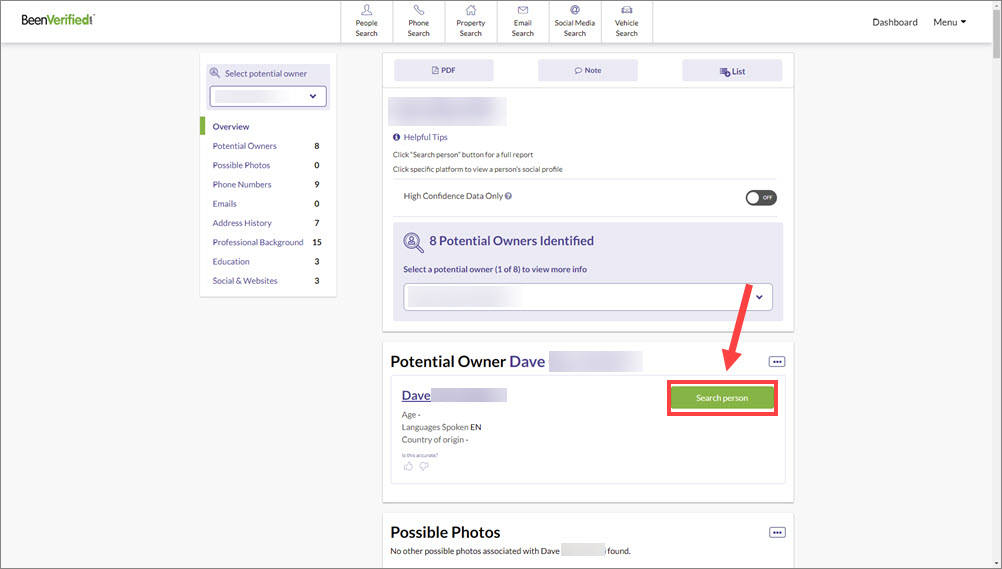Click the magnifier icon beside Select potential owner

215,73
